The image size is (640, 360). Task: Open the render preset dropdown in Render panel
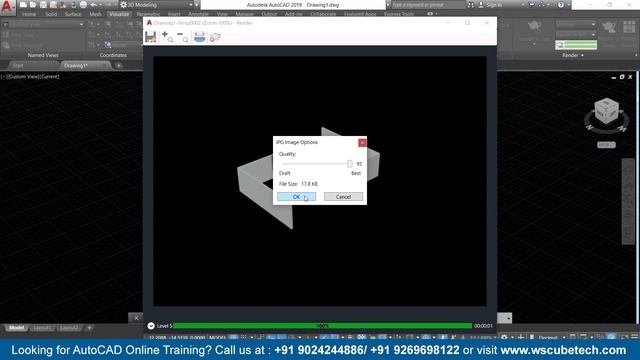576,24
